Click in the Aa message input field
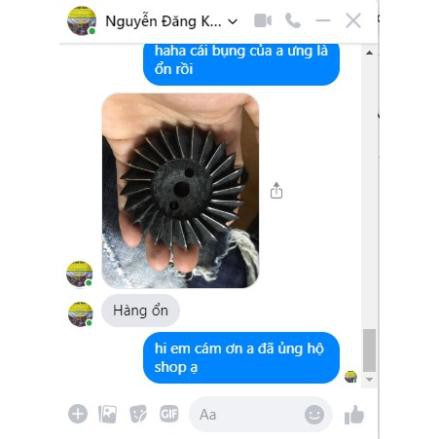439x439 pixels. [x=247, y=414]
